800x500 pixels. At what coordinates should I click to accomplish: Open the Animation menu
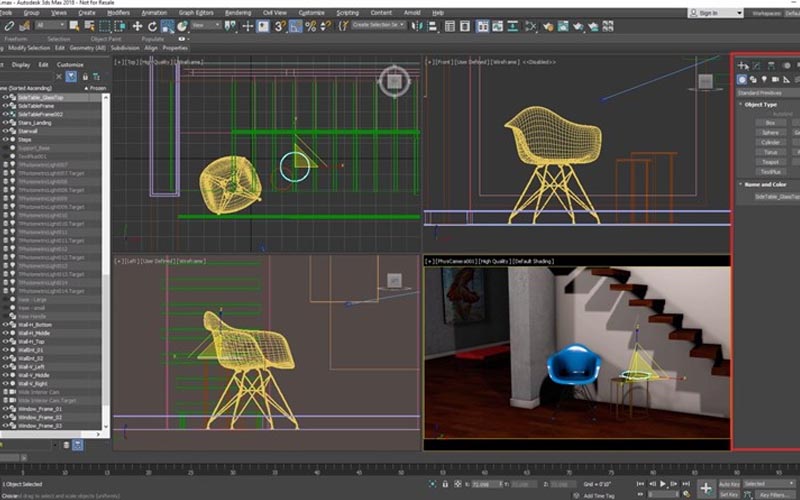tap(154, 13)
